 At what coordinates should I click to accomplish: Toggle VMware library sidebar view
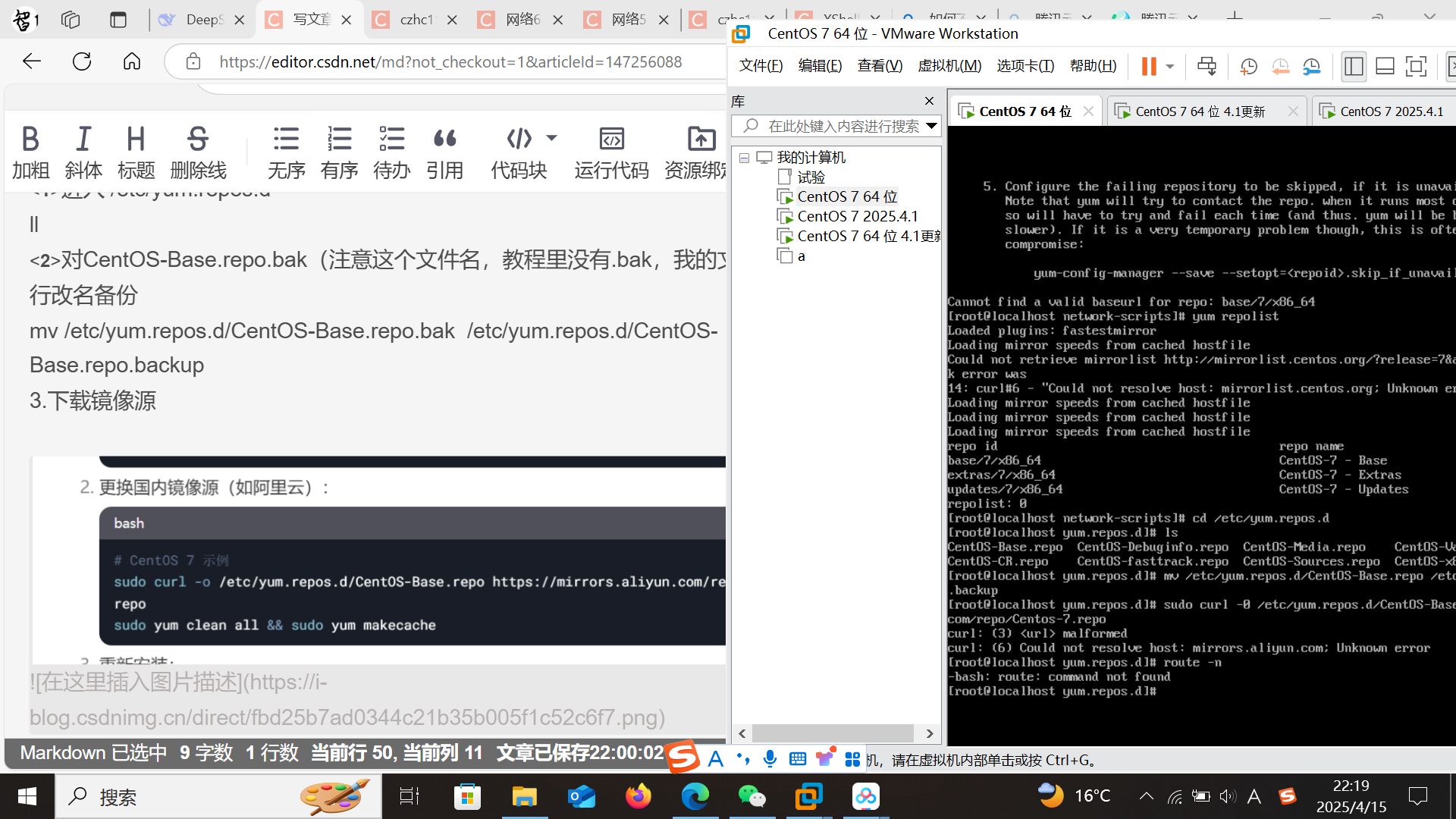coord(1354,67)
